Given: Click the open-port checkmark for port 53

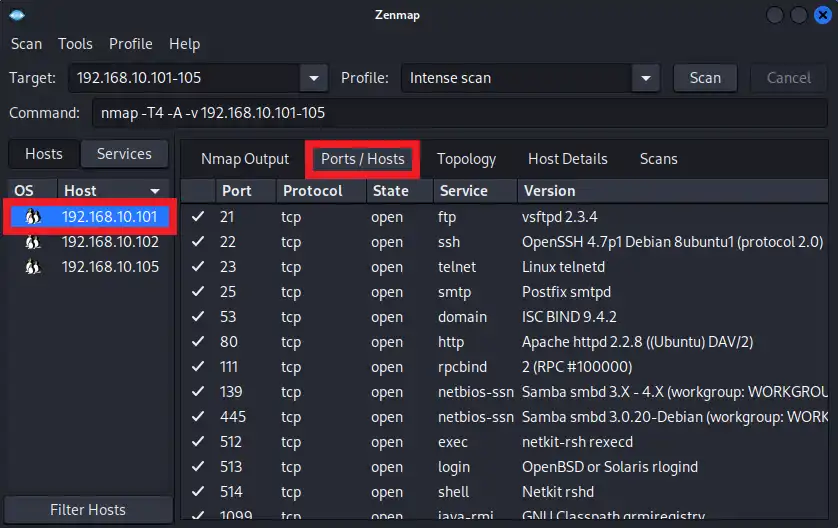Looking at the screenshot, I should click(198, 316).
